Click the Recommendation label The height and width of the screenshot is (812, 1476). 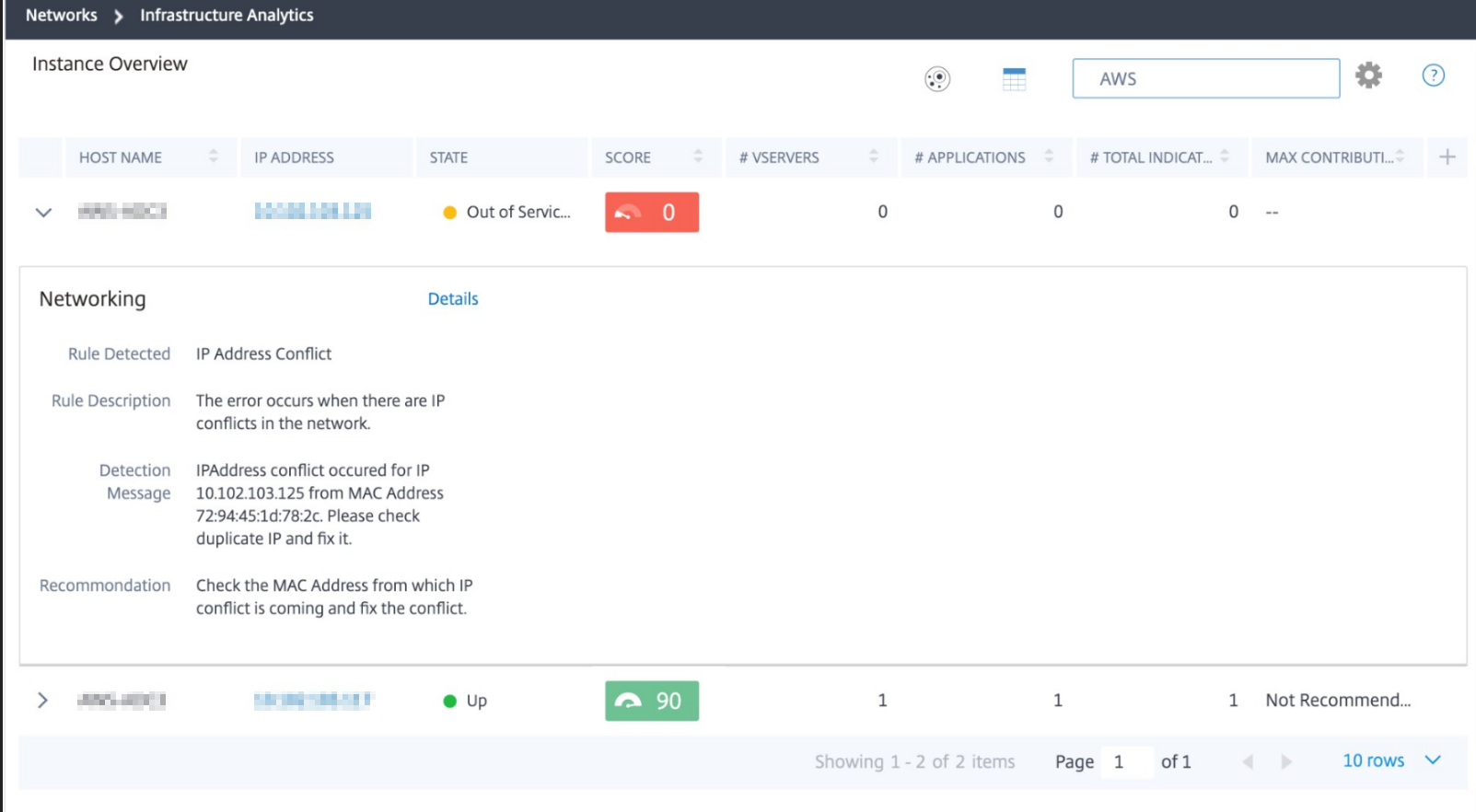pos(105,586)
